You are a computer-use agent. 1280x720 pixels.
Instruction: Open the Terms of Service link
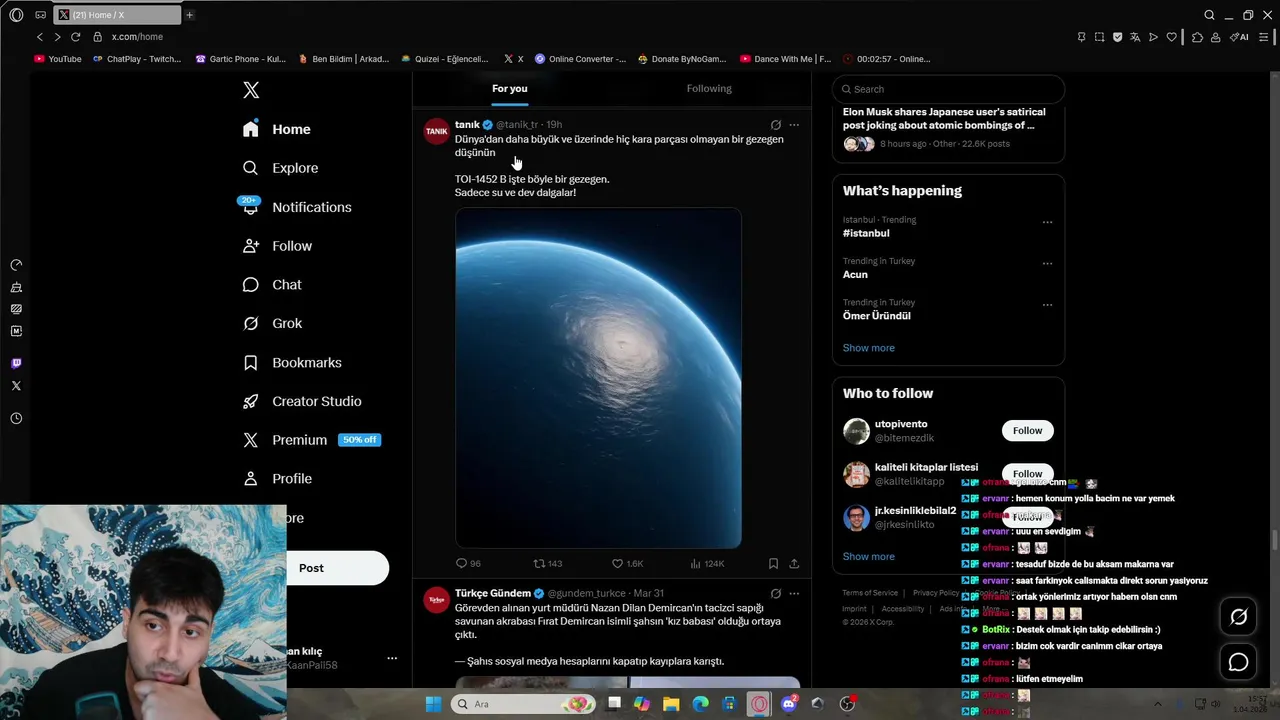(870, 593)
